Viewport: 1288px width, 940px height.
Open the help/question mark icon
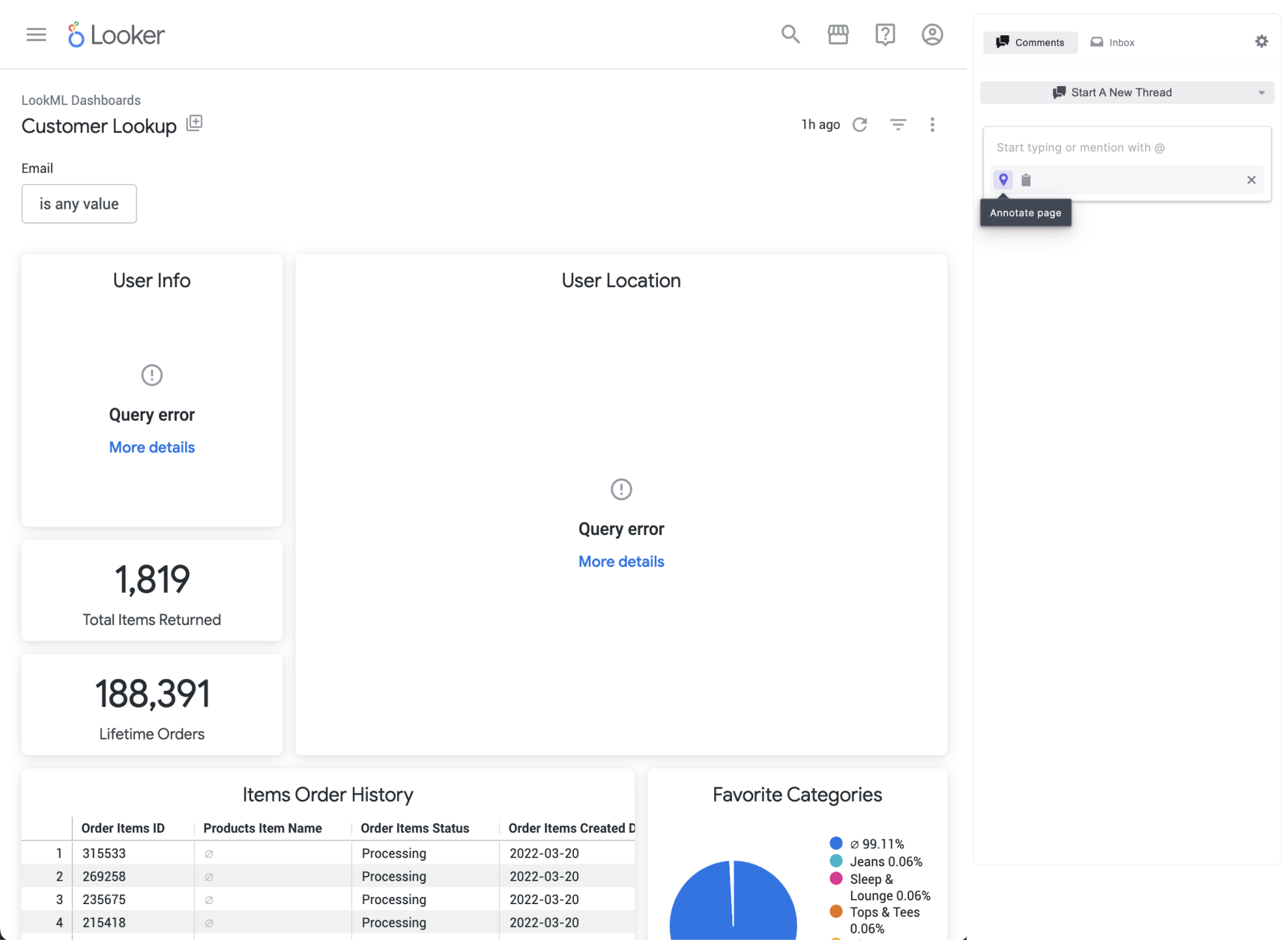click(x=885, y=35)
